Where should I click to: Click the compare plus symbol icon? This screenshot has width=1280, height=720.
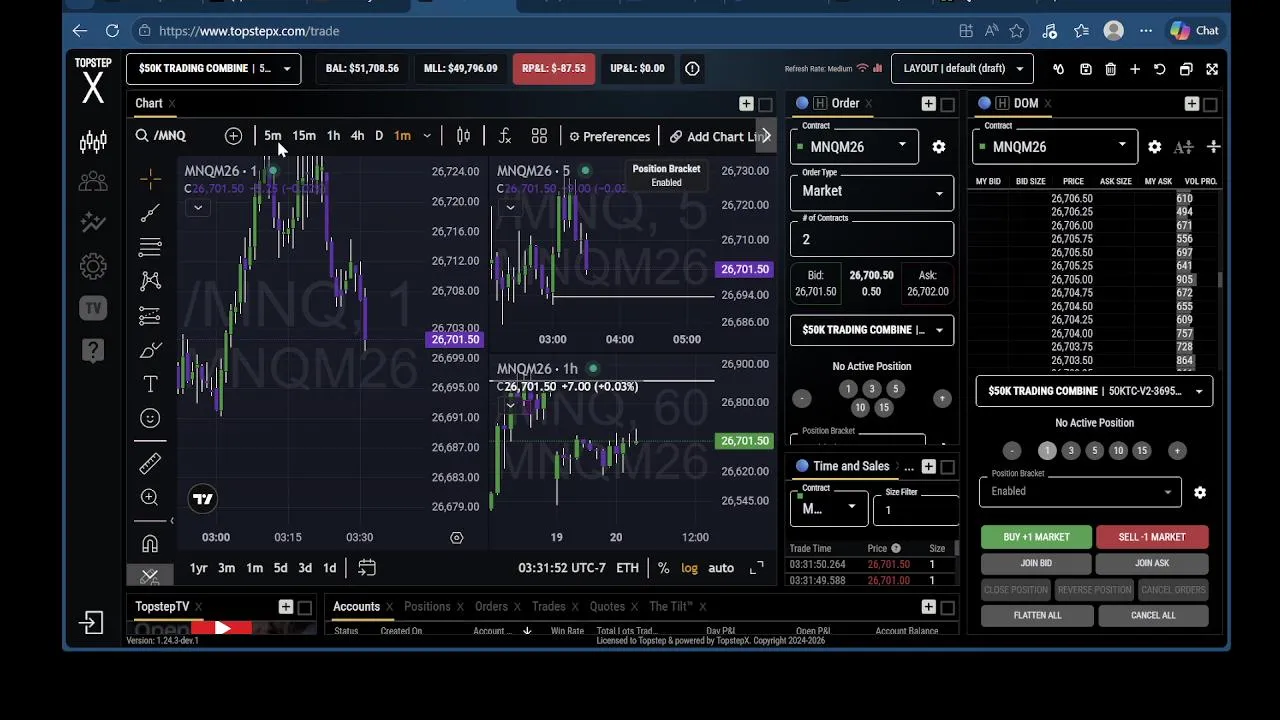(x=233, y=136)
